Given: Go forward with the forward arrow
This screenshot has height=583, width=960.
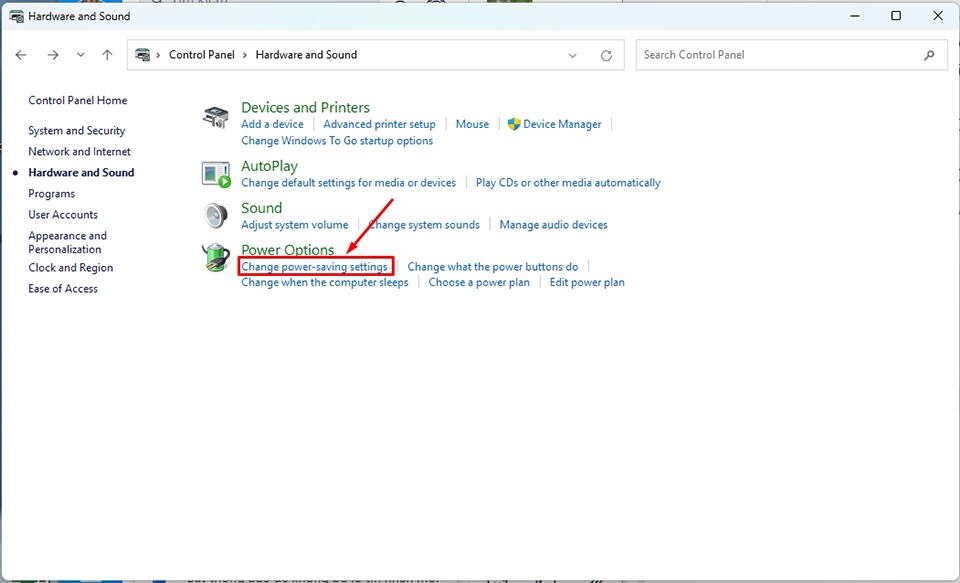Looking at the screenshot, I should [53, 55].
